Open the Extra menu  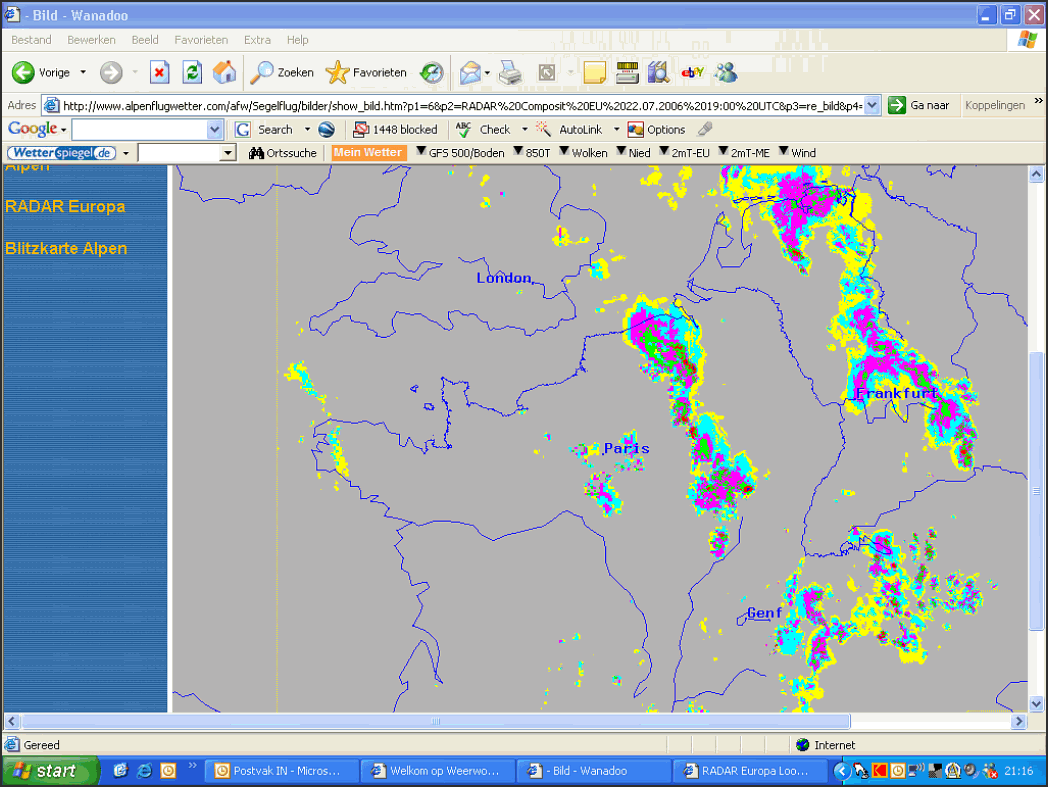[257, 40]
